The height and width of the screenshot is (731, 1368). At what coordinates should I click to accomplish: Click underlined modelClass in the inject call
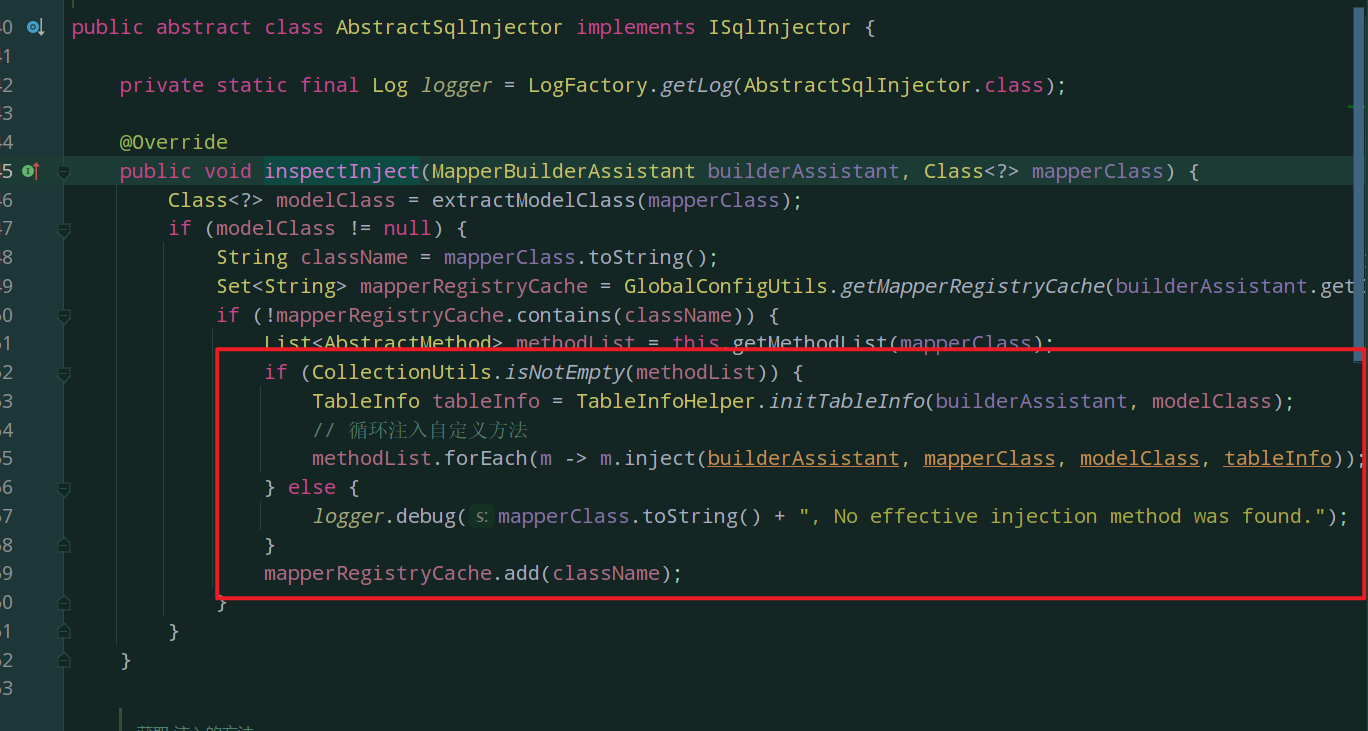[1139, 459]
